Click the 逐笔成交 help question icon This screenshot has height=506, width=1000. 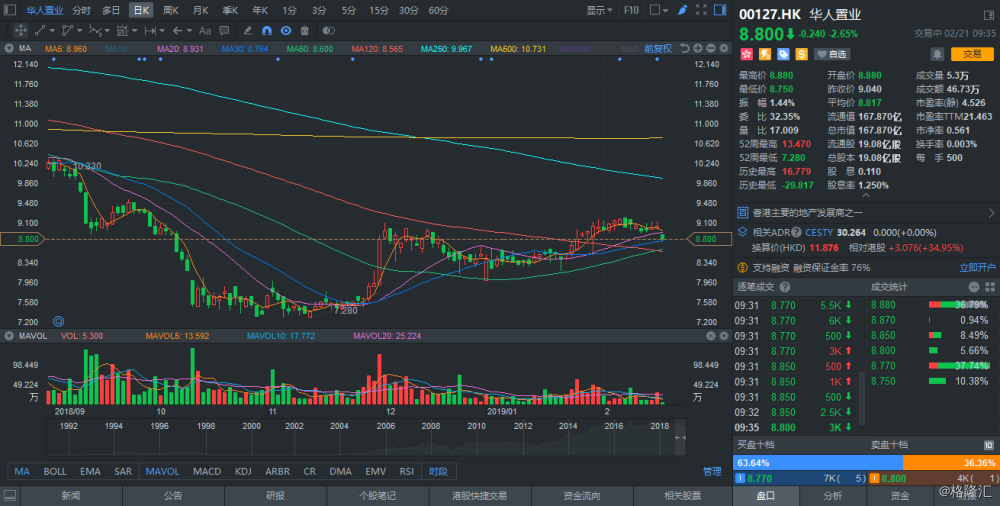[784, 287]
